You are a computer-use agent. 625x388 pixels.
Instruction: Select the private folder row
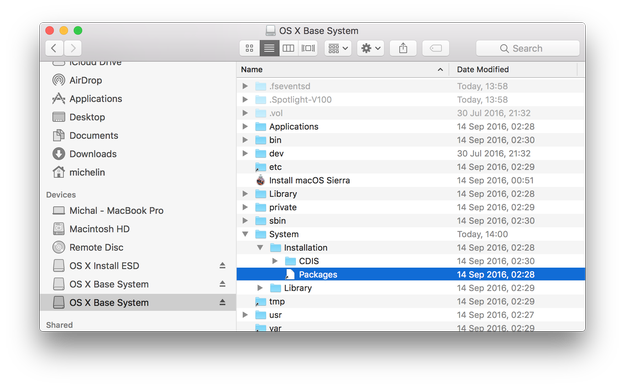(411, 207)
